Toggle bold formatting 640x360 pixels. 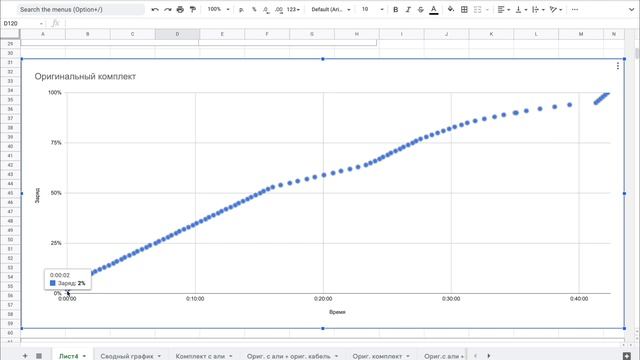395,9
